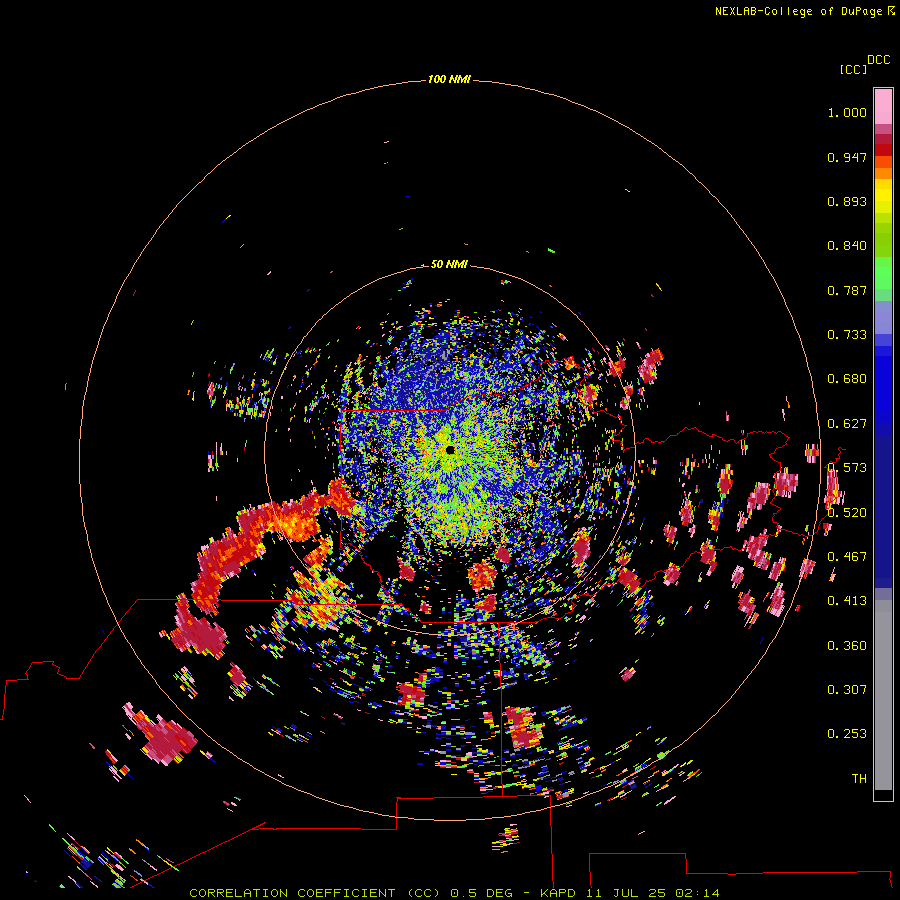The height and width of the screenshot is (900, 900).
Task: Click the 1.000 scale value
Action: pos(847,112)
